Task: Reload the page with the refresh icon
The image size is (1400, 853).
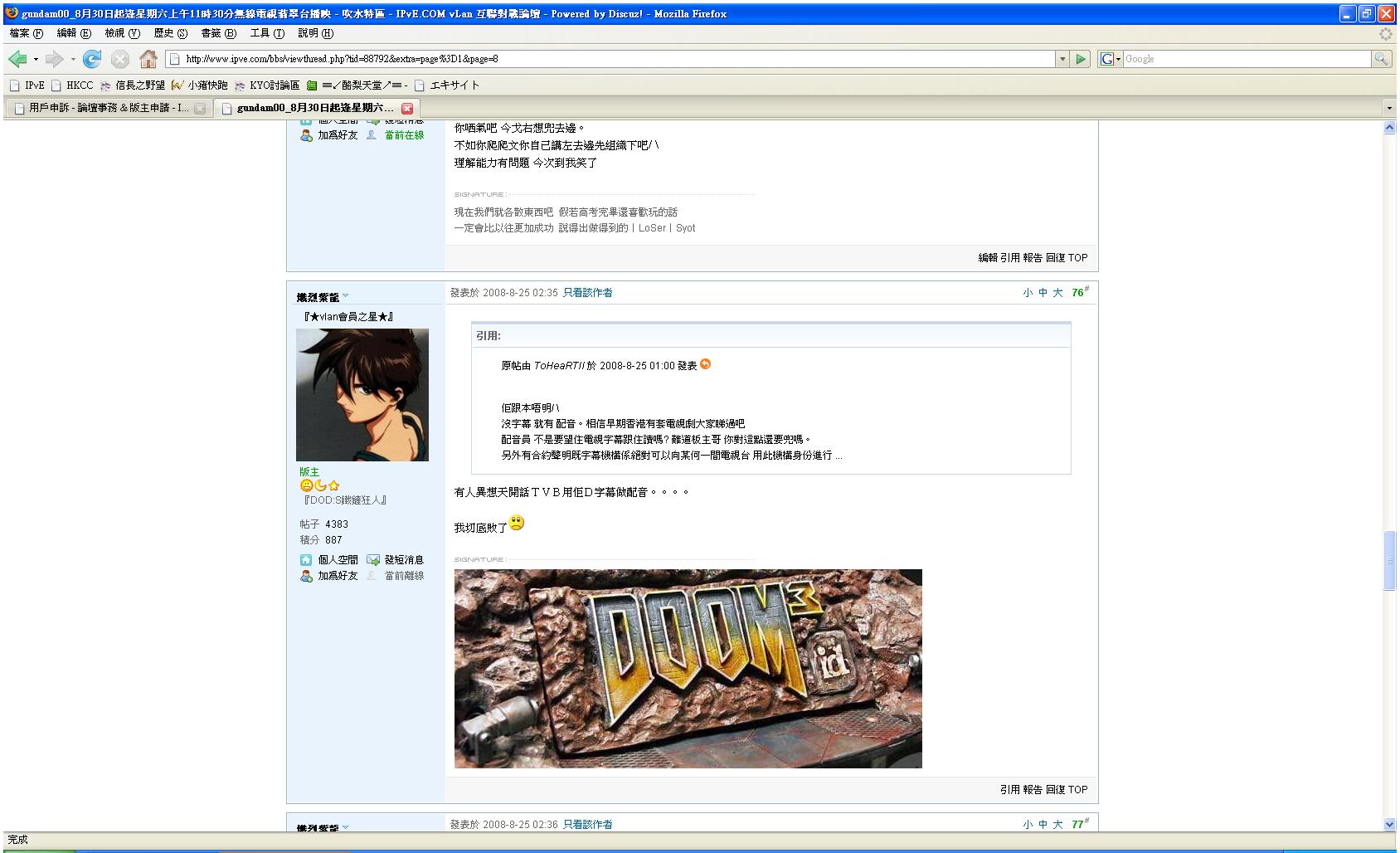Action: (92, 59)
